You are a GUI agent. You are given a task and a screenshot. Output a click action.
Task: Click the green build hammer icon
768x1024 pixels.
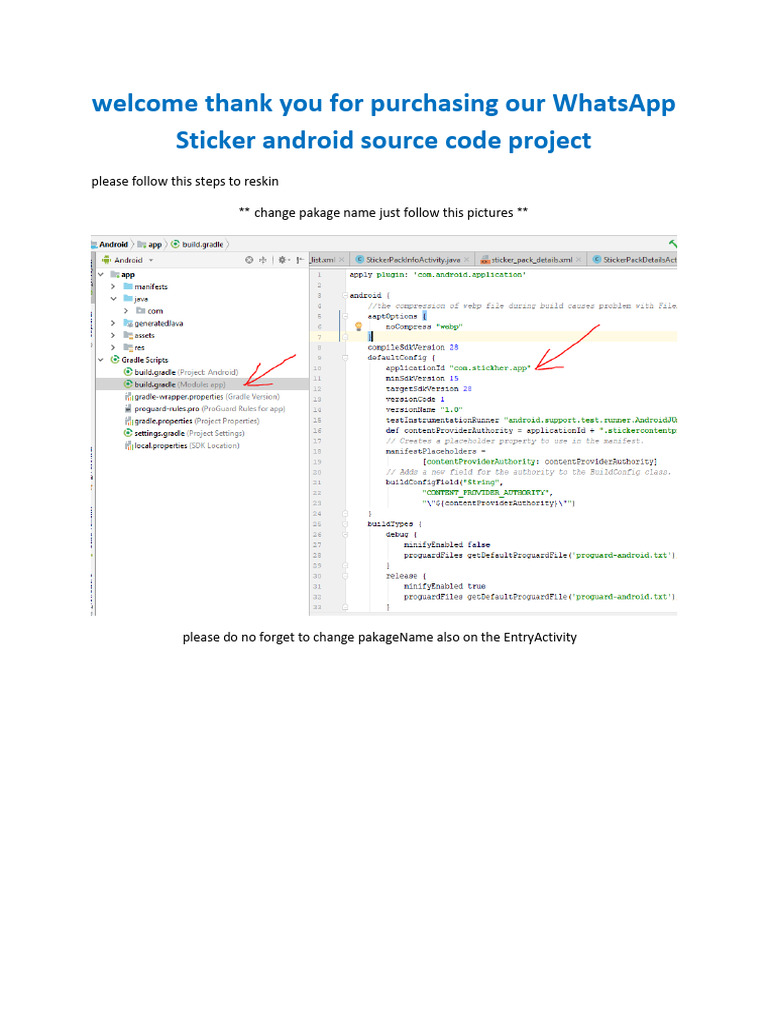tap(673, 244)
